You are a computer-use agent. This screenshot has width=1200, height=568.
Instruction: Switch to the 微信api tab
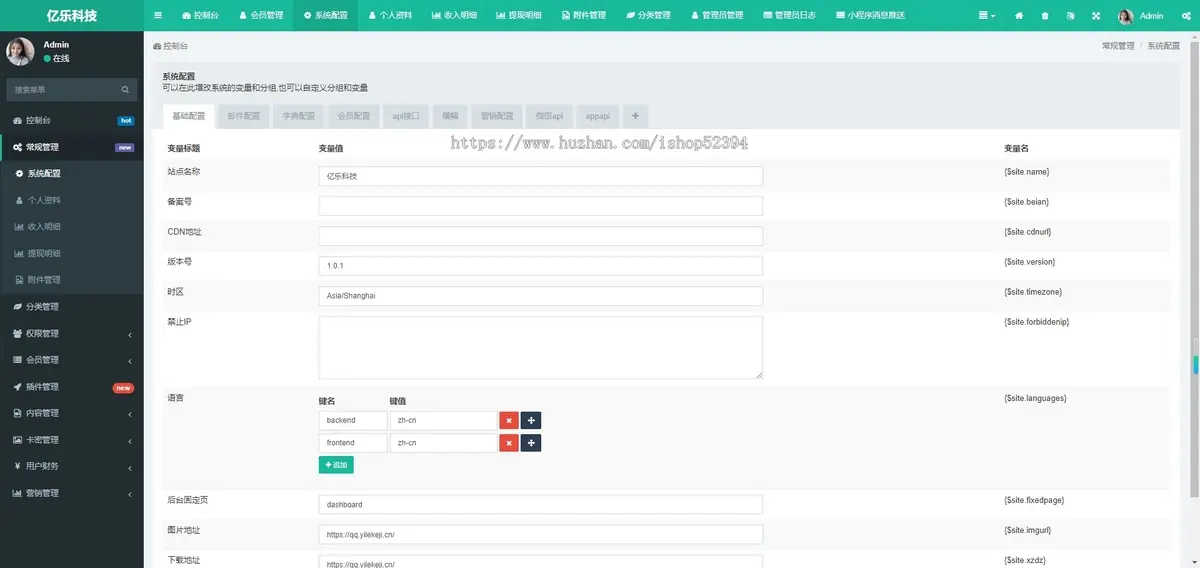pos(549,116)
